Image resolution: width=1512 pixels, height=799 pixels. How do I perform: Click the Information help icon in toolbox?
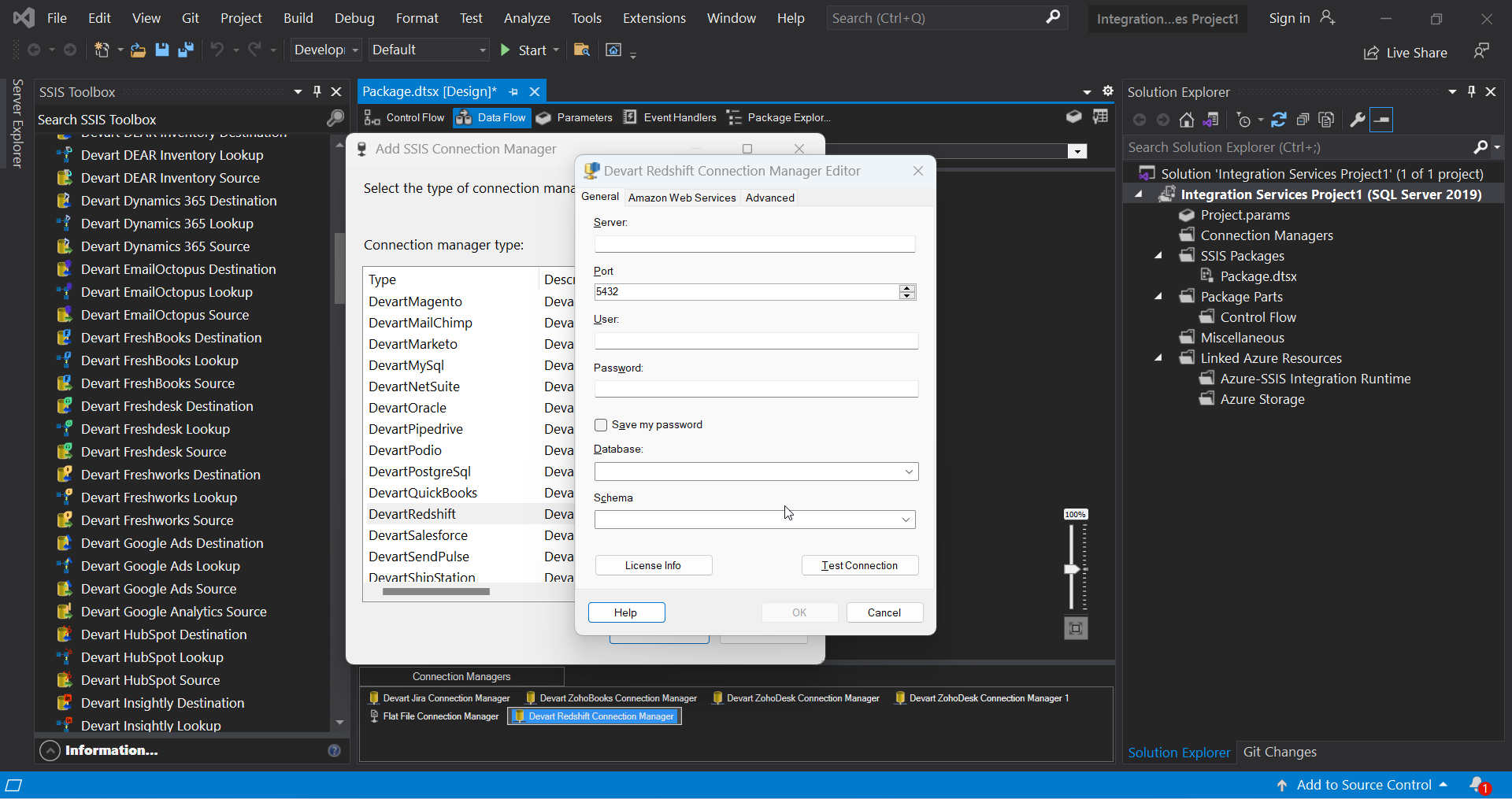click(x=334, y=750)
